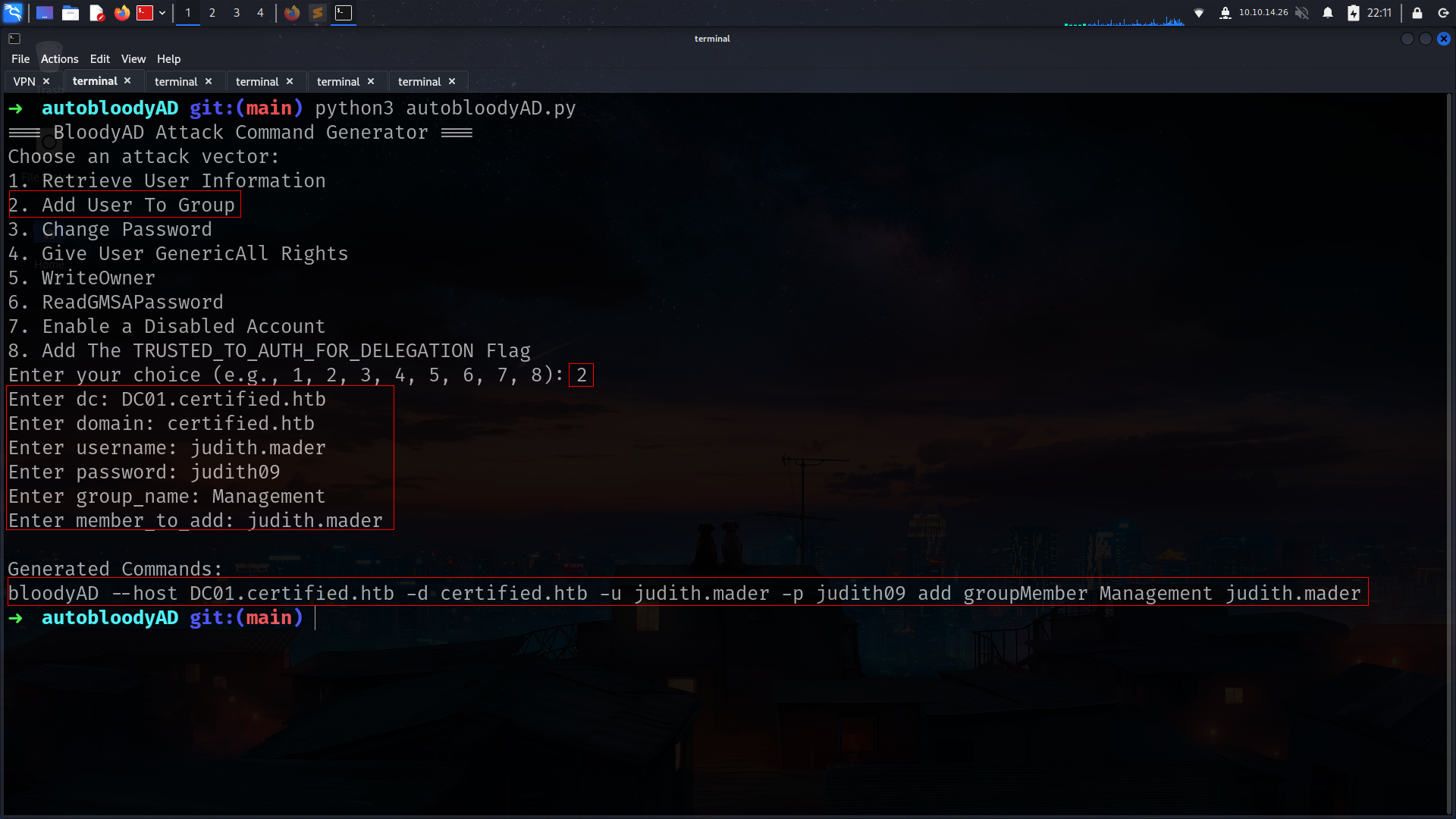Click the '6. ReadGMSAPassword' line
Image resolution: width=1456 pixels, height=819 pixels.
click(116, 303)
